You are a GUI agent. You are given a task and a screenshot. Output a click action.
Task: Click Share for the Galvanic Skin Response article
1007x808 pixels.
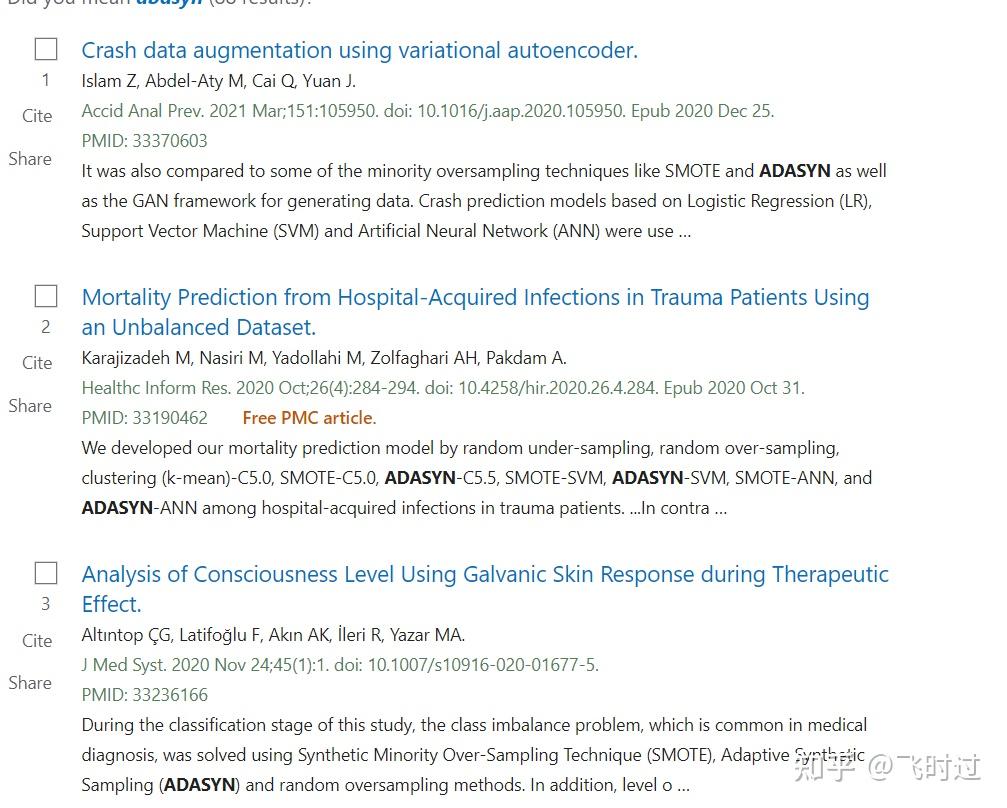click(x=30, y=683)
